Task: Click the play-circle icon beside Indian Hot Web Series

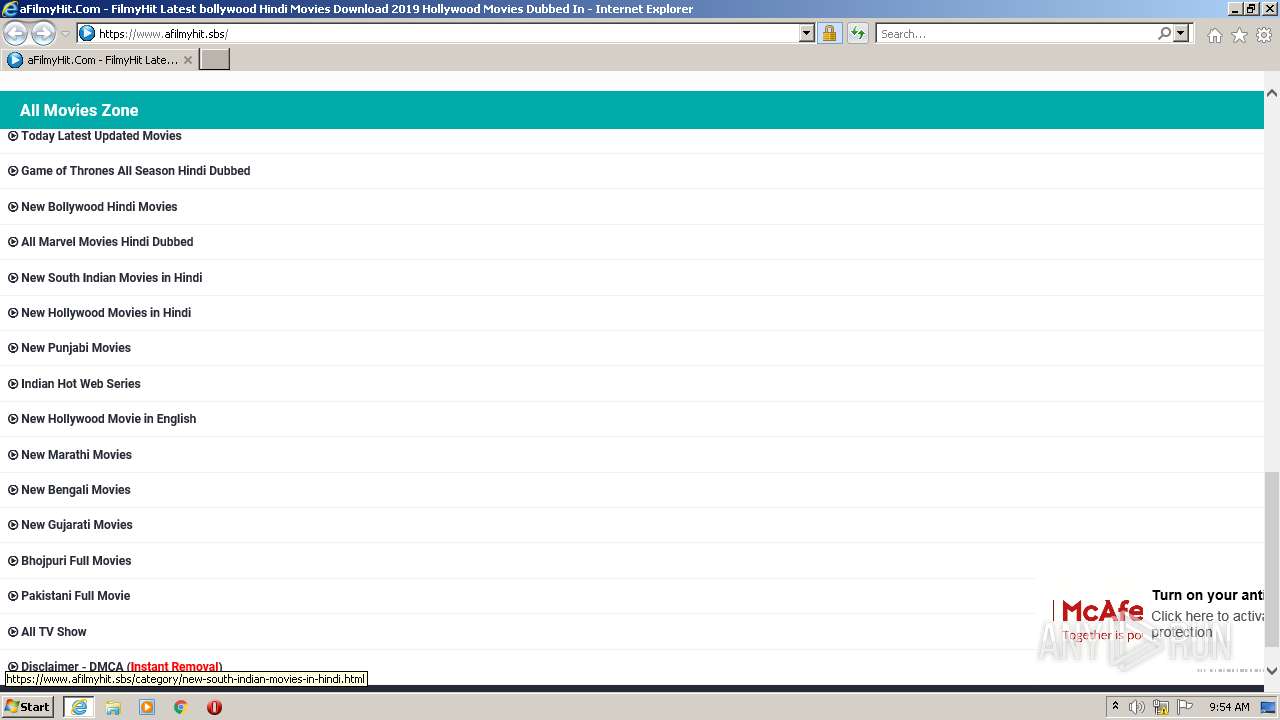Action: [13, 384]
